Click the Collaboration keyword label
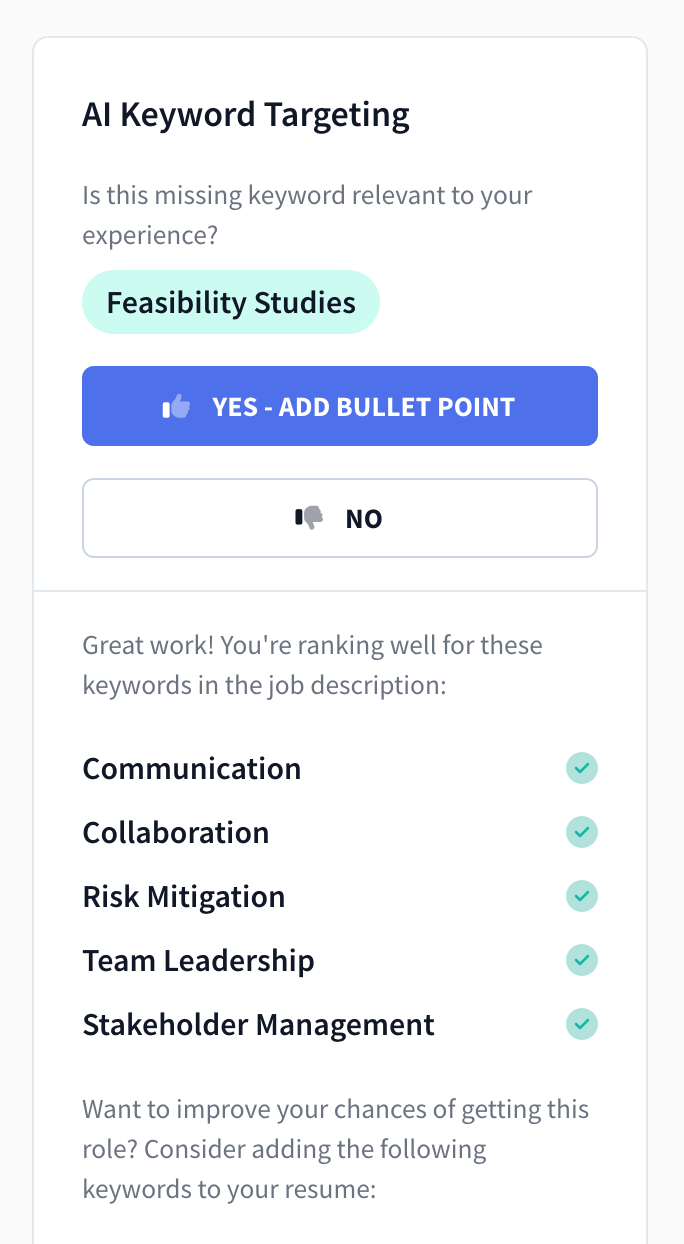Image resolution: width=684 pixels, height=1244 pixels. [x=175, y=832]
